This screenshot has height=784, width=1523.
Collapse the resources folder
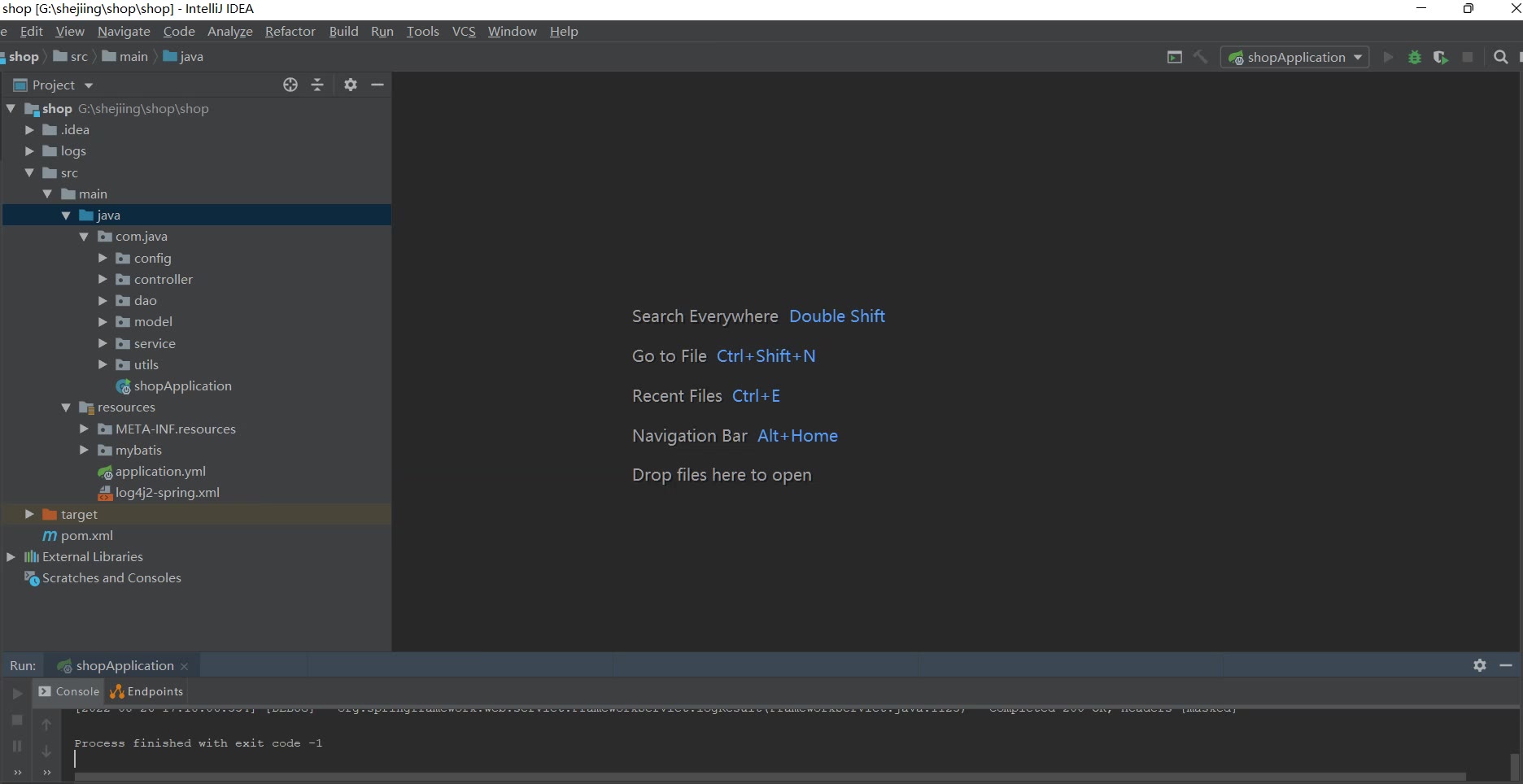coord(66,407)
